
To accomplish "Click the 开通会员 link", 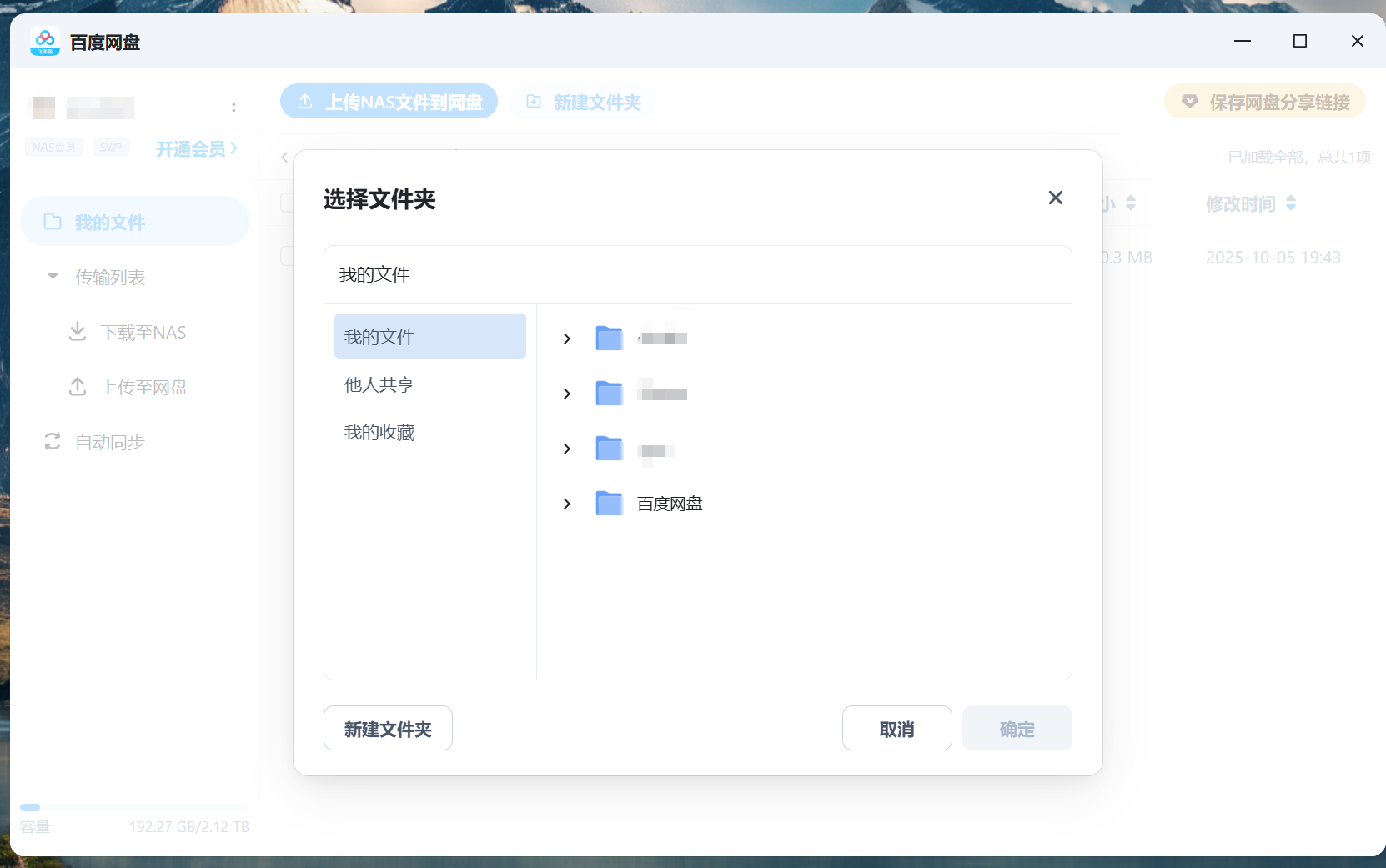I will point(197,148).
